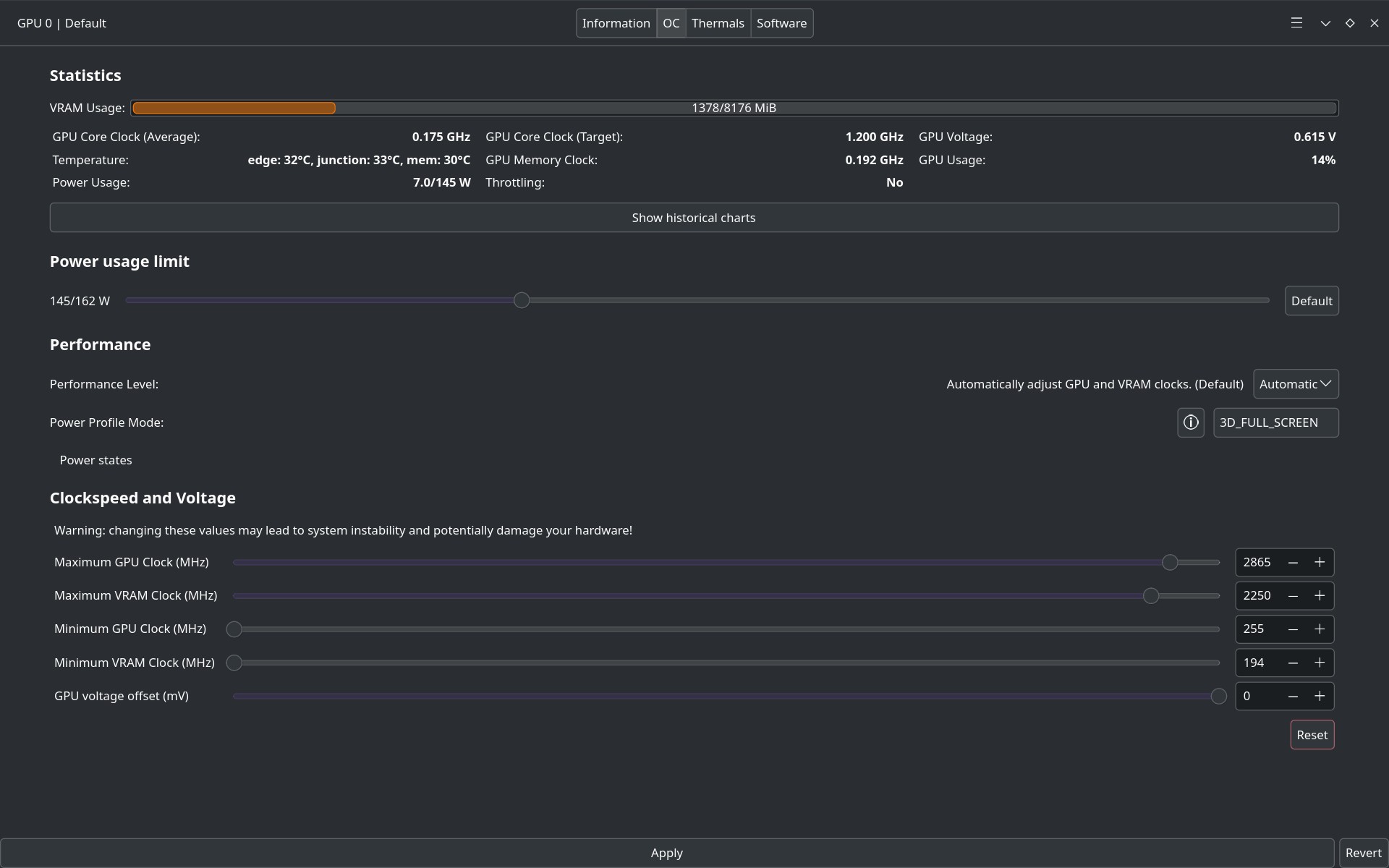This screenshot has height=868, width=1389.
Task: Click the Power Profile Mode info icon
Action: click(x=1191, y=422)
